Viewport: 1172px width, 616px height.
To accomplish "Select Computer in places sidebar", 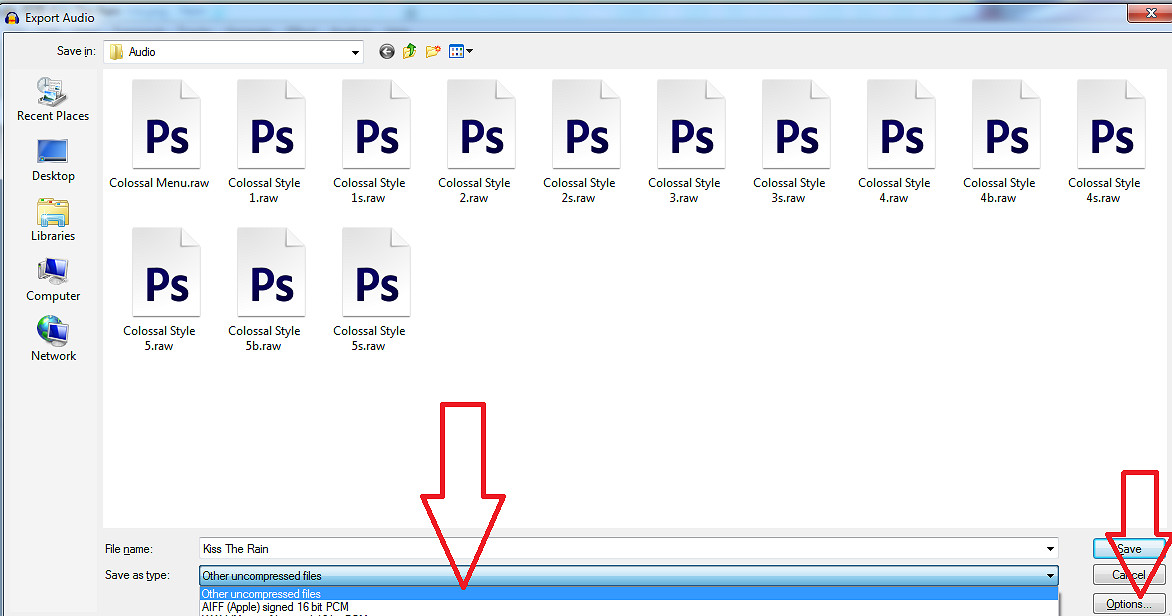I will 53,280.
